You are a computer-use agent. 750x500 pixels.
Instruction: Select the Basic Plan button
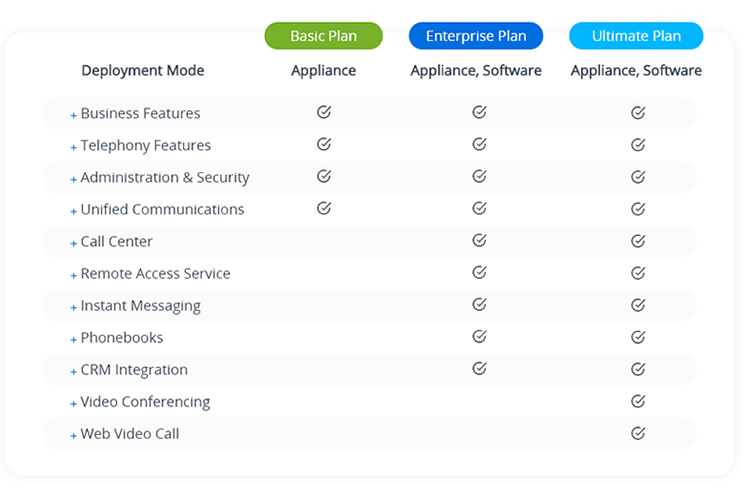(323, 36)
